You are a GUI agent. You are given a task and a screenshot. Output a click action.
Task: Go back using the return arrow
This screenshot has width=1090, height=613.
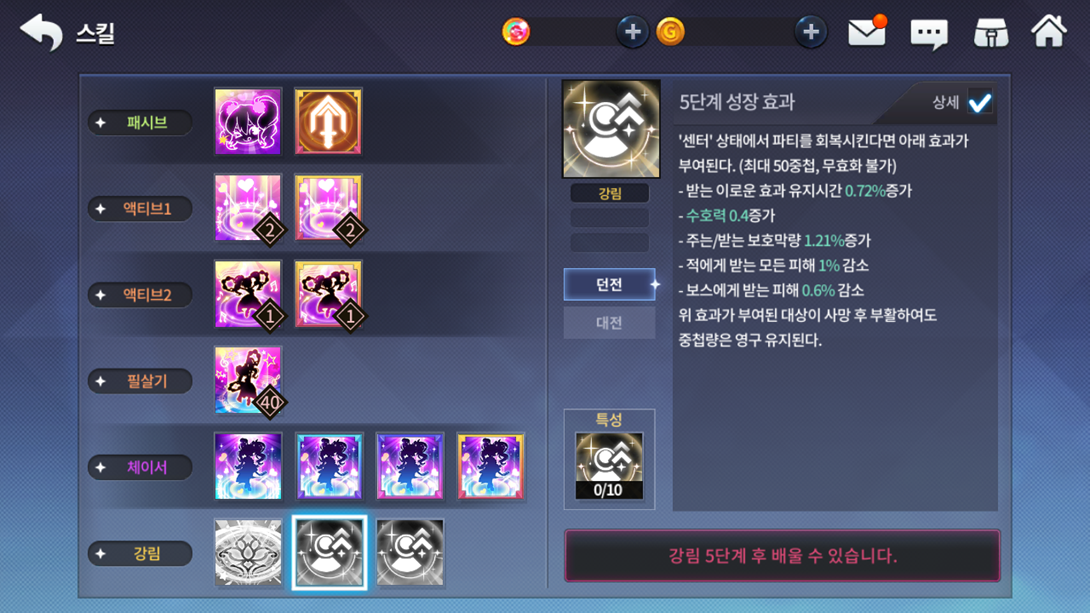42,32
